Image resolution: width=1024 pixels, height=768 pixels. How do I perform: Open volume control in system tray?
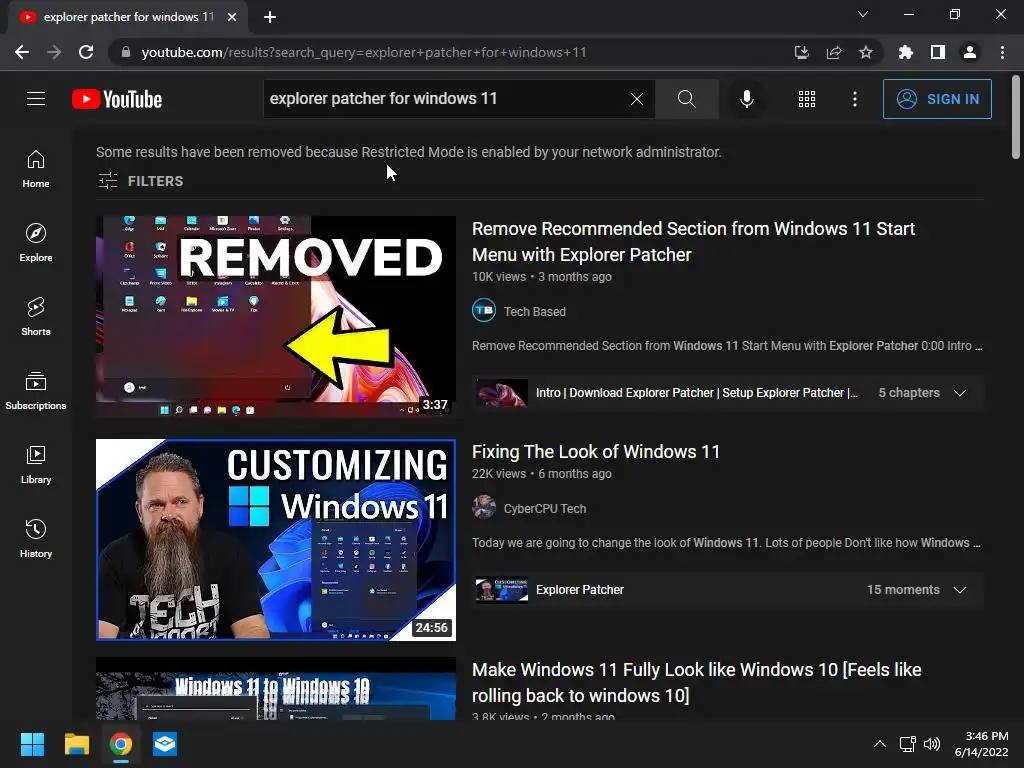click(x=932, y=744)
